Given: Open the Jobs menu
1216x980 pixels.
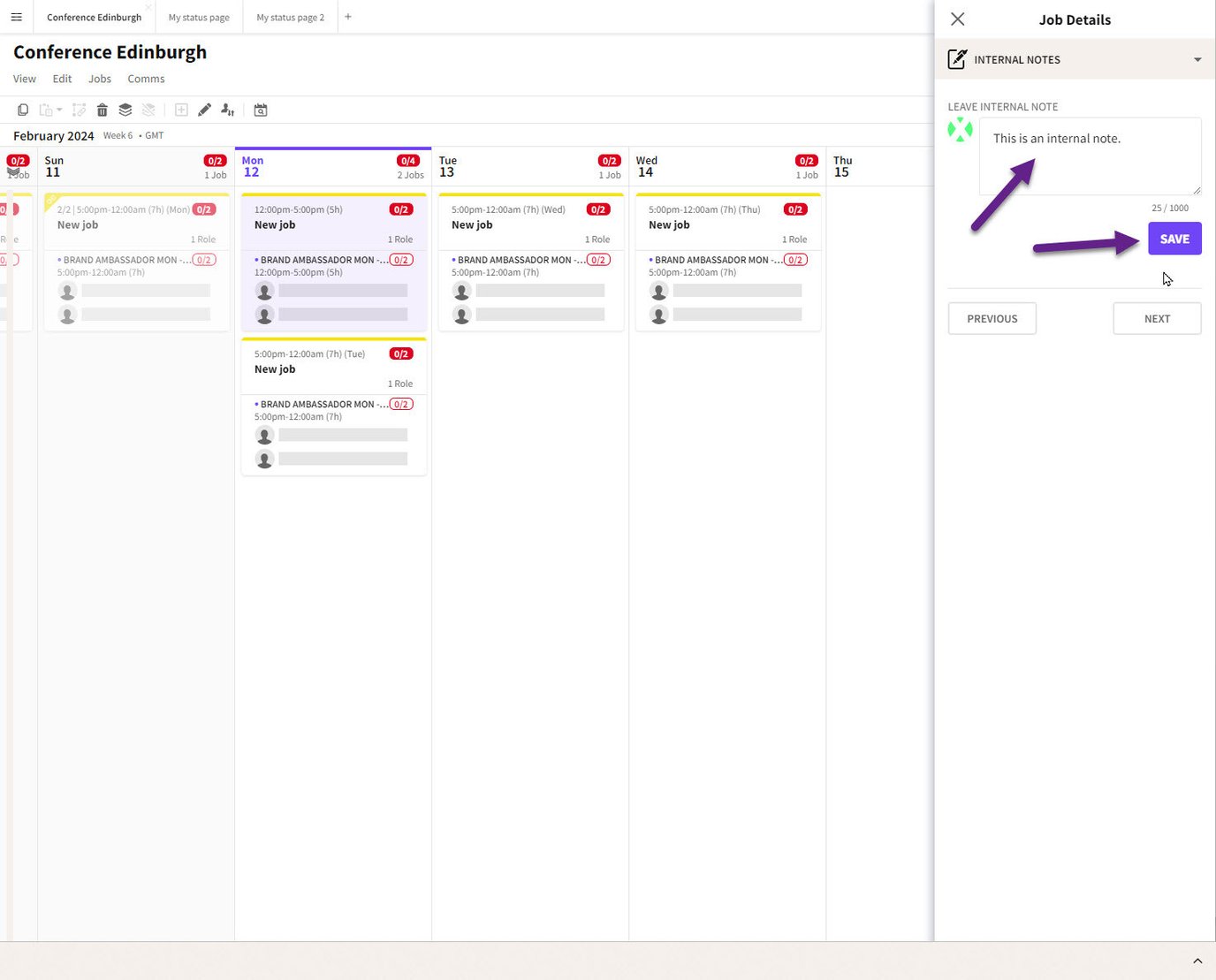Looking at the screenshot, I should [100, 79].
